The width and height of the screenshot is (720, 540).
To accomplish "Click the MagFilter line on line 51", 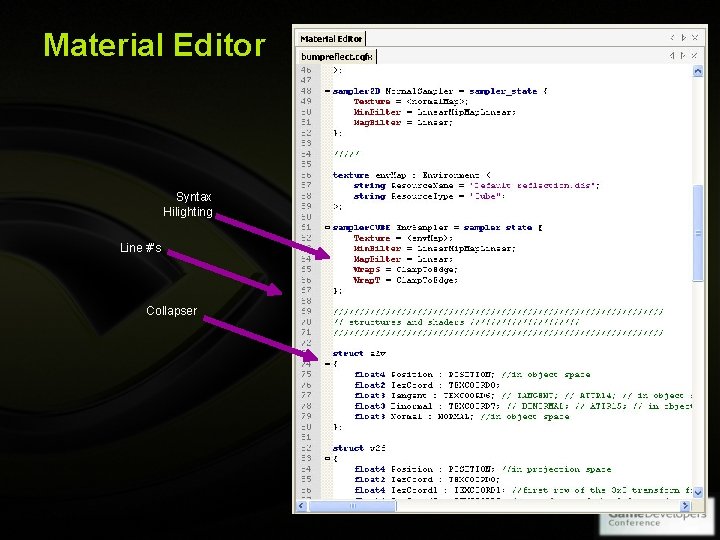I will click(x=403, y=123).
